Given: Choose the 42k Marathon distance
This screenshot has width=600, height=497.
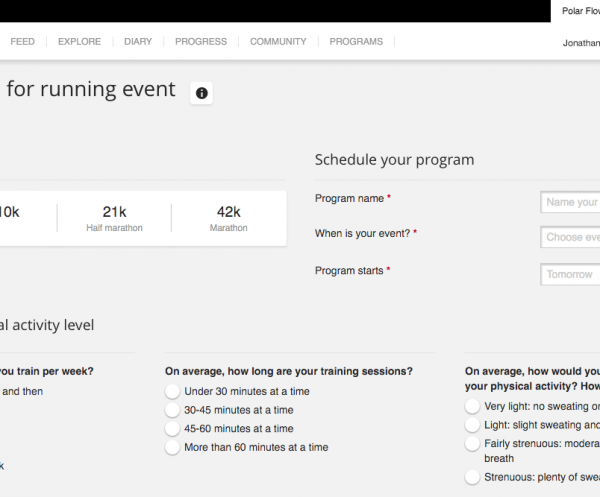Looking at the screenshot, I should pyautogui.click(x=228, y=218).
